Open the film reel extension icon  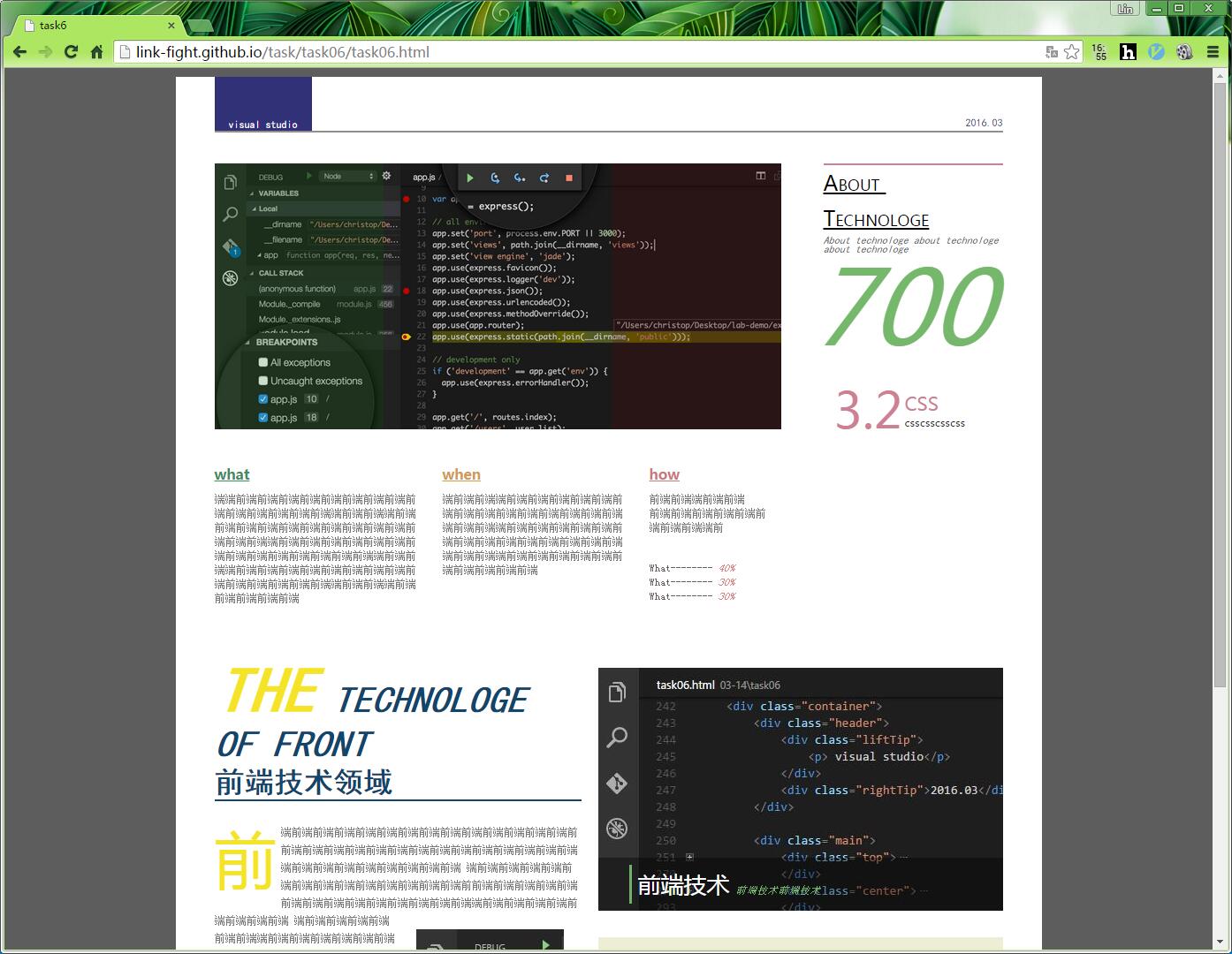[x=1183, y=52]
